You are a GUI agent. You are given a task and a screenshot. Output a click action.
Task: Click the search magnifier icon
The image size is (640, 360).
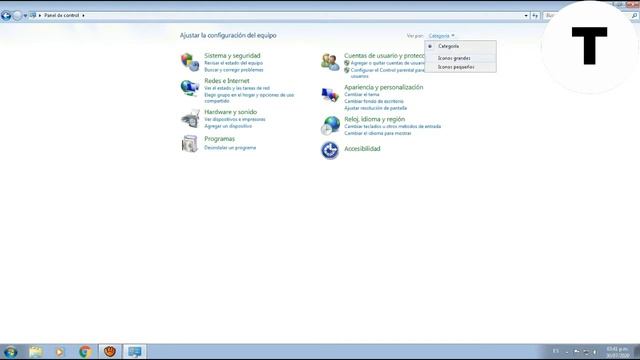(x=634, y=16)
